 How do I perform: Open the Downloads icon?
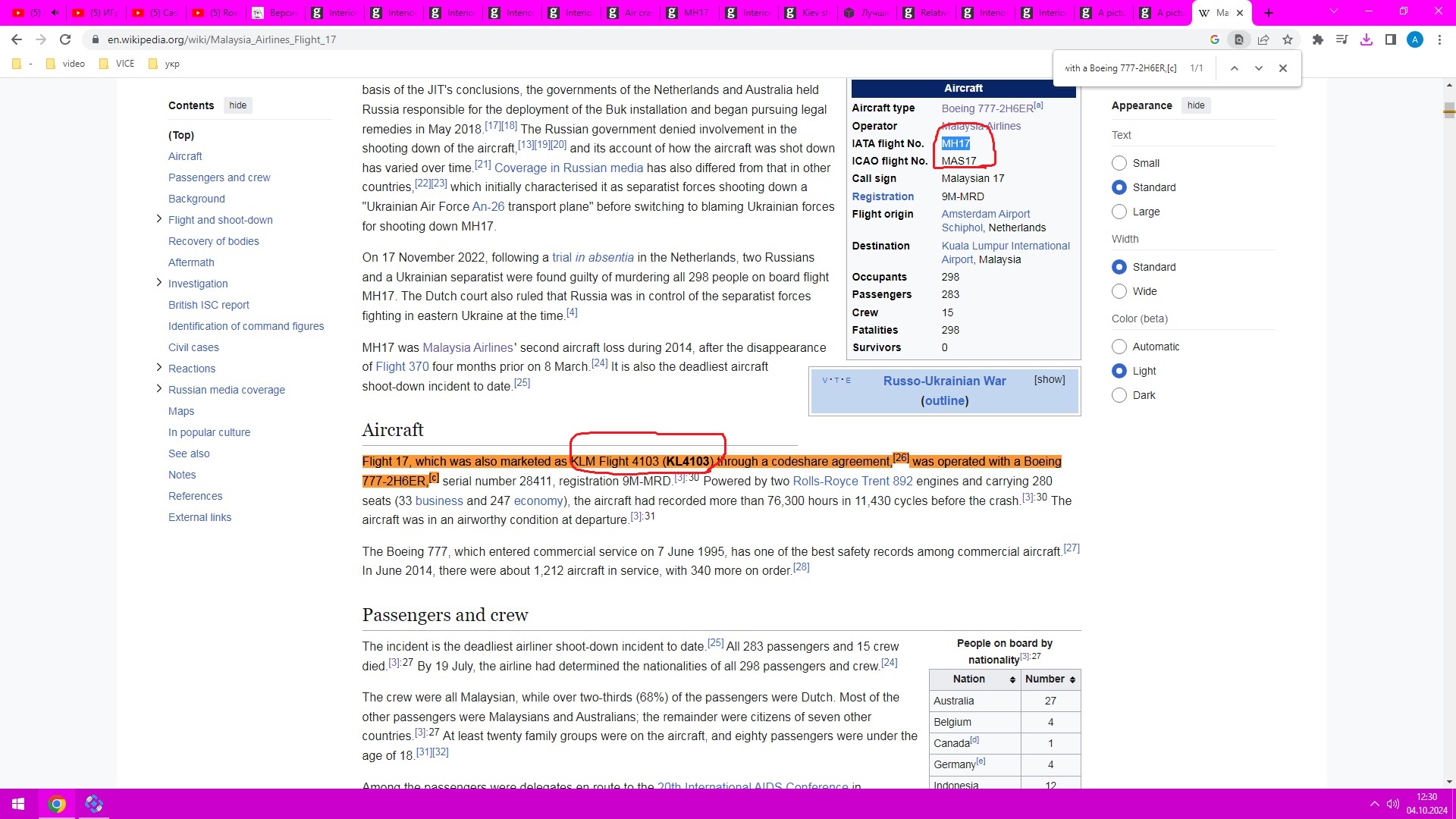1367,39
